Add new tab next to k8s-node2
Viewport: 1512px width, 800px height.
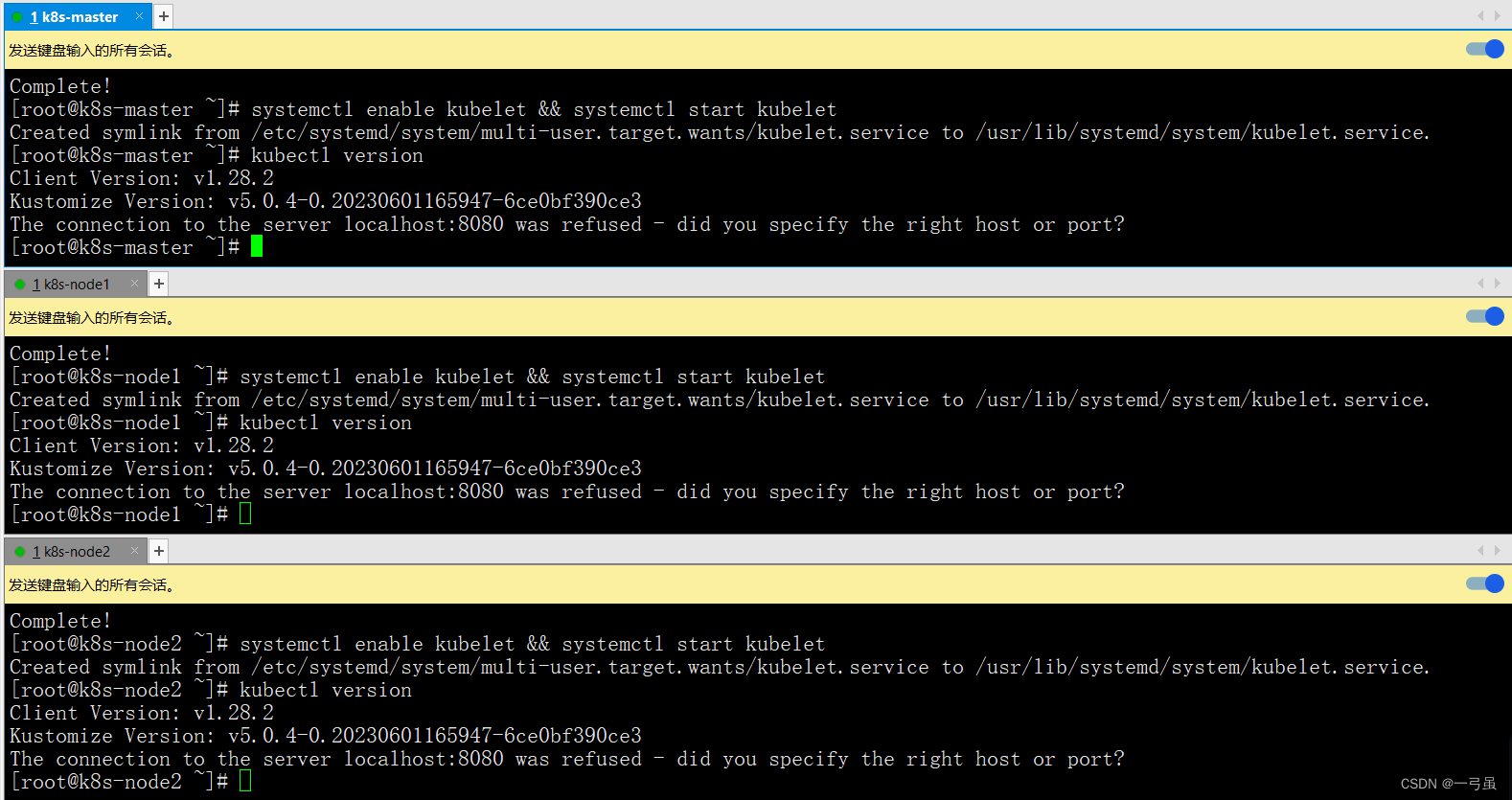tap(159, 551)
